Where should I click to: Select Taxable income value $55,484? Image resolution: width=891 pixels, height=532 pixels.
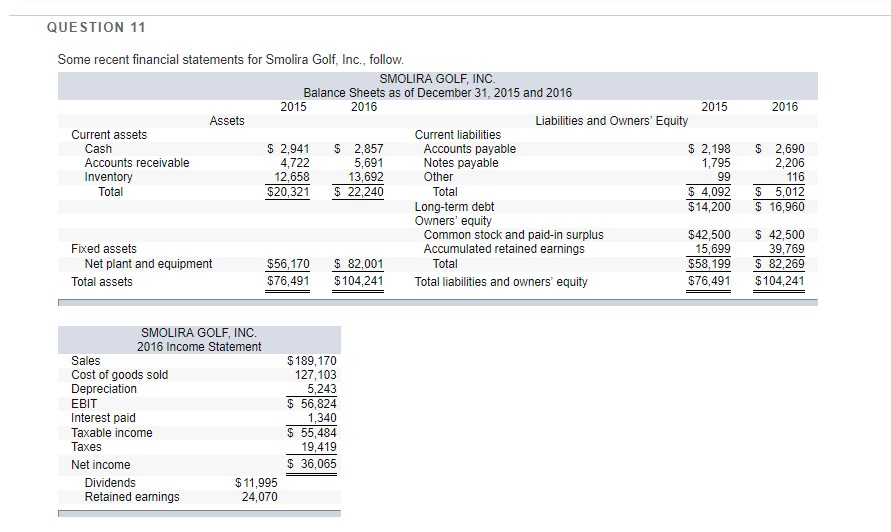tap(312, 433)
